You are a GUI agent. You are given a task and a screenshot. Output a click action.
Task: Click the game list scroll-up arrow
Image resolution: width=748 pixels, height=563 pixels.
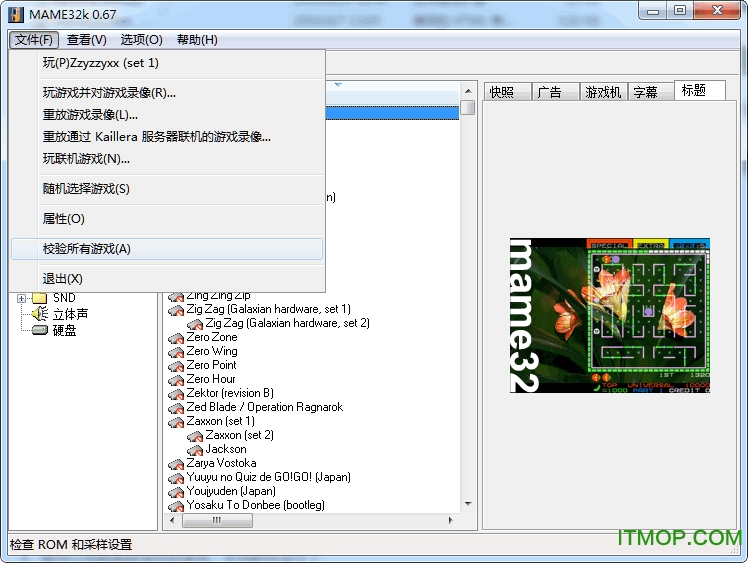468,91
